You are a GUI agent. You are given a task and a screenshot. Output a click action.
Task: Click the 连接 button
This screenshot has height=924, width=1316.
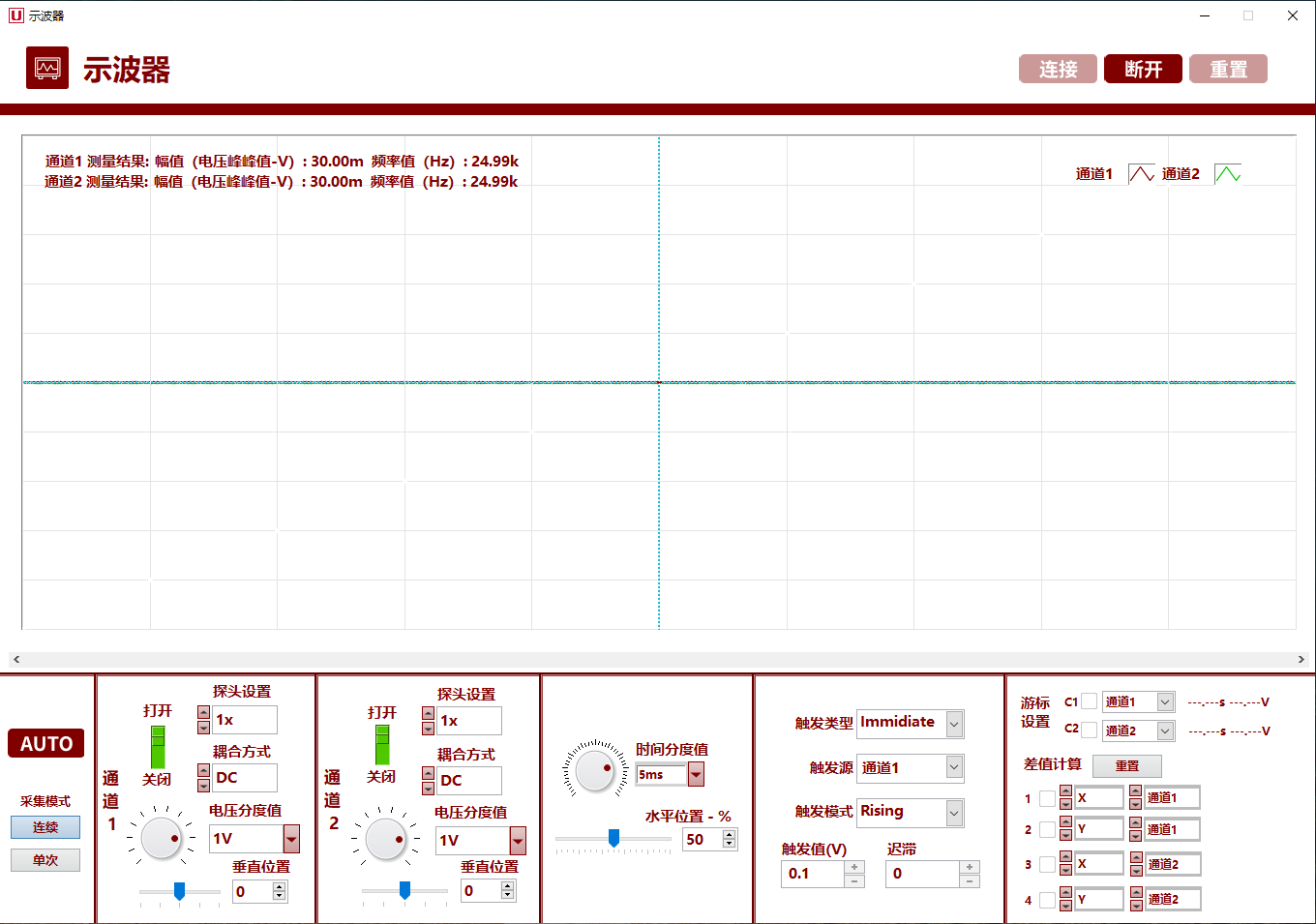1058,69
